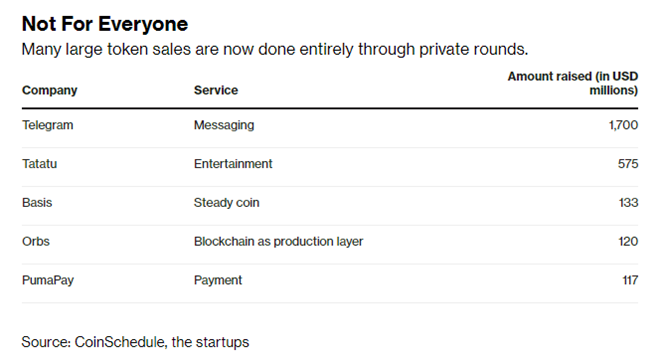The width and height of the screenshot is (665, 361).
Task: Select the 117 amount value
Action: tap(630, 280)
